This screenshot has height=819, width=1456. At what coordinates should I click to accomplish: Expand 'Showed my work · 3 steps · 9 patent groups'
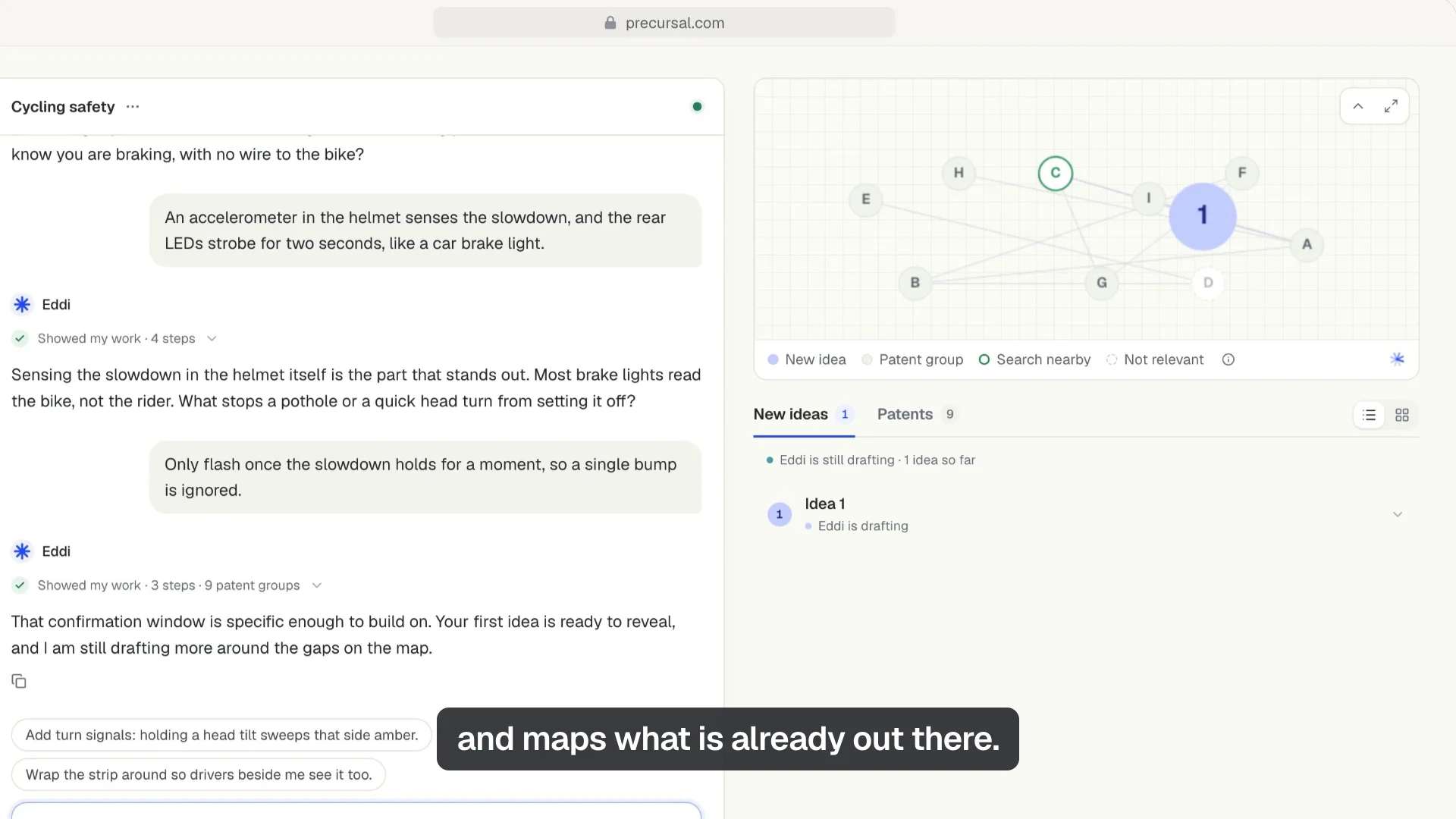pyautogui.click(x=168, y=585)
